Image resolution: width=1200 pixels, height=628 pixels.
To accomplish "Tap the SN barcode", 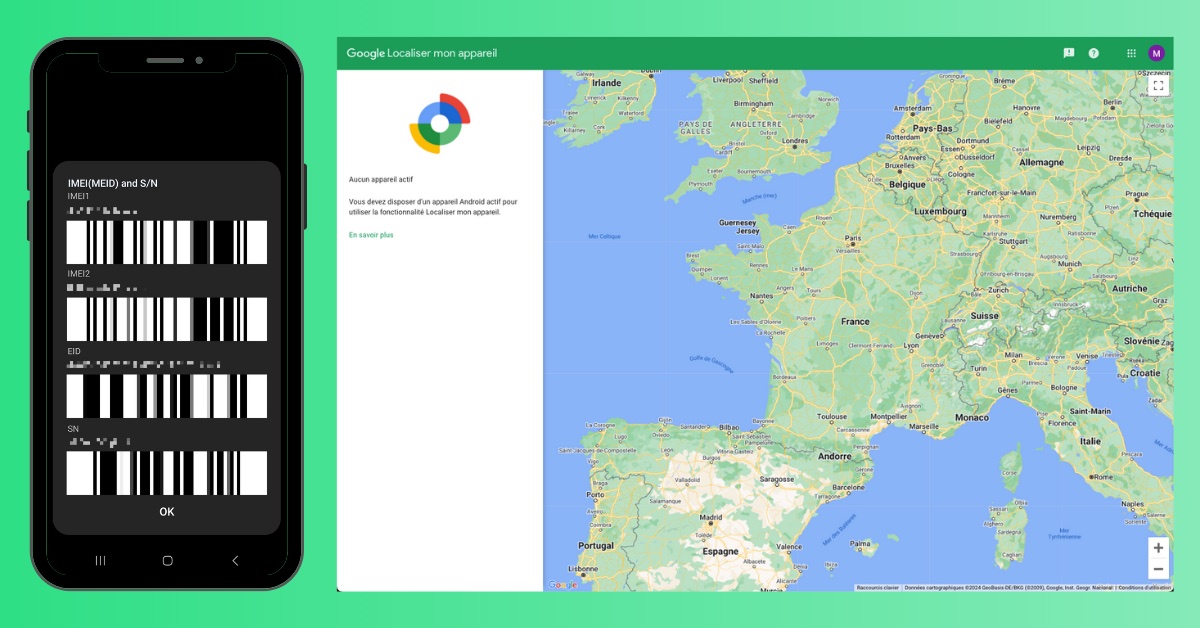I will coord(167,473).
